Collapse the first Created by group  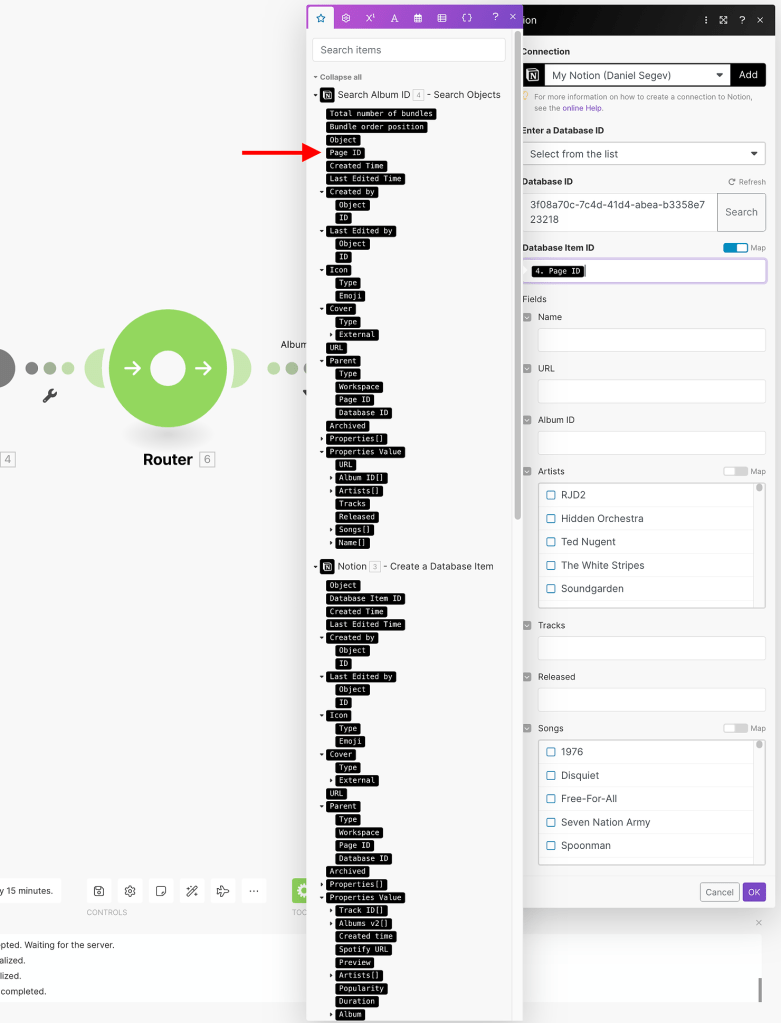[322, 192]
